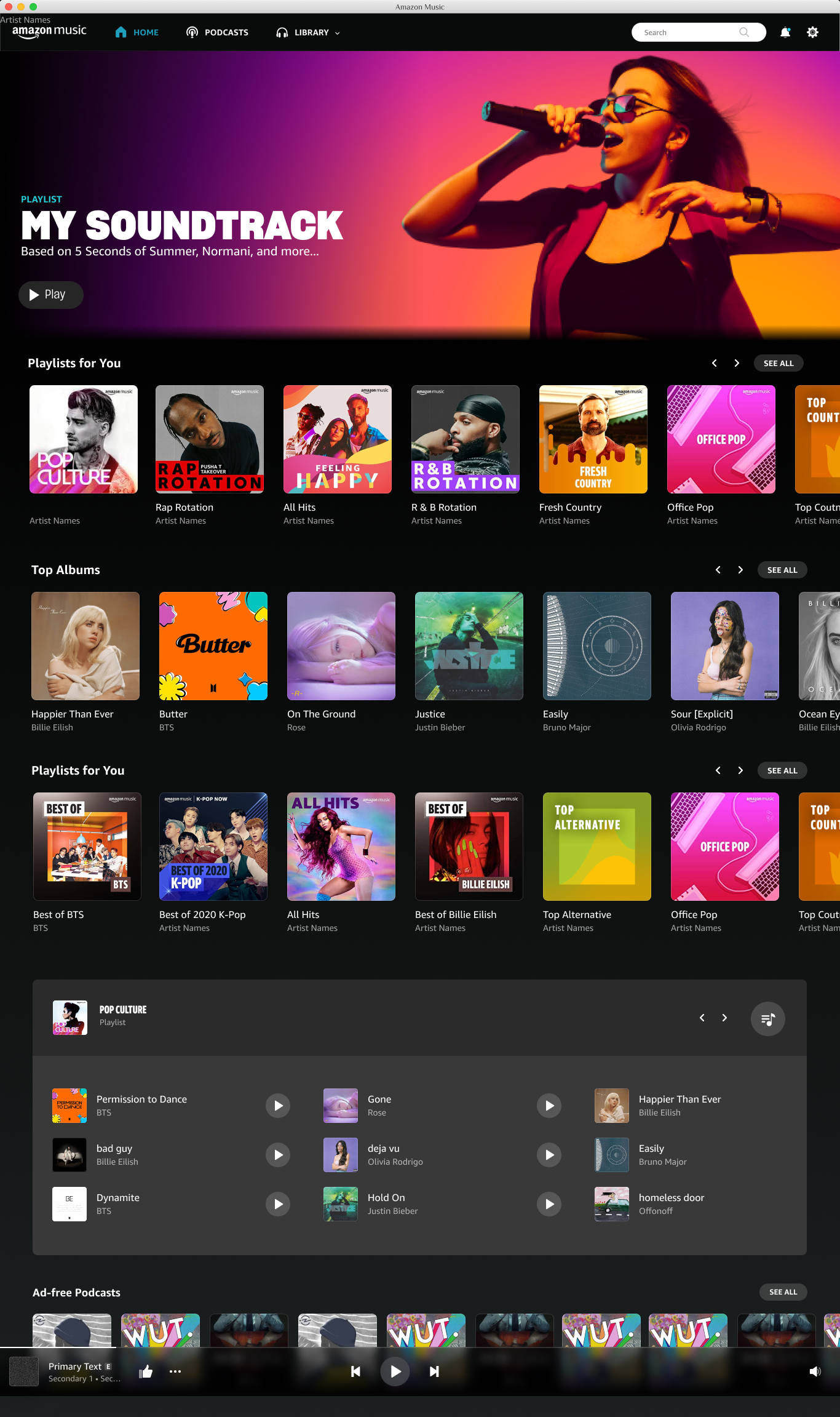The width and height of the screenshot is (840, 1417).
Task: Open the notifications bell icon
Action: (x=785, y=33)
